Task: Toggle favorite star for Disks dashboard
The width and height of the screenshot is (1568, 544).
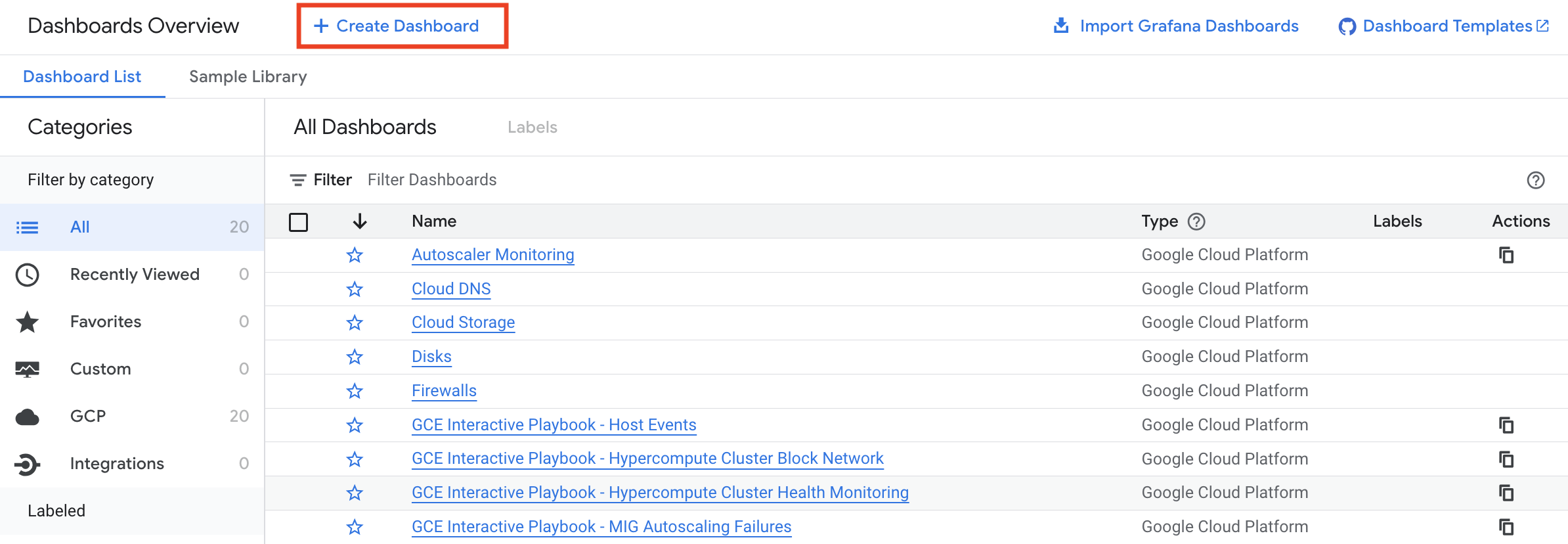Action: click(x=355, y=357)
